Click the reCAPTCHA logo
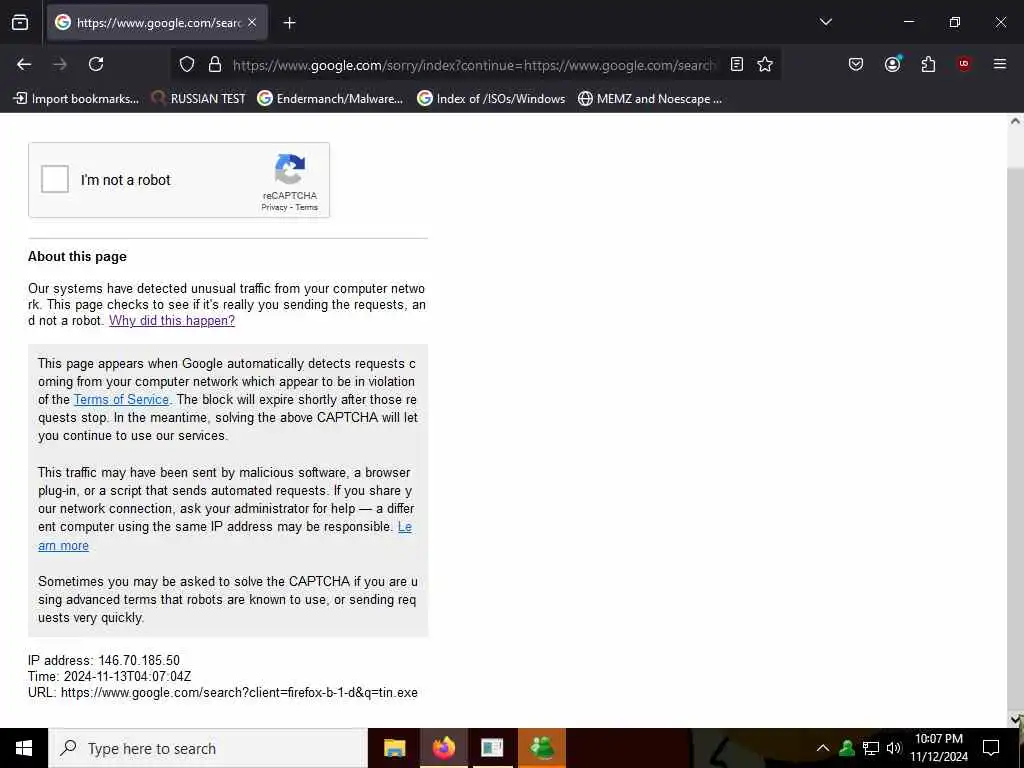This screenshot has height=768, width=1024. [x=290, y=170]
